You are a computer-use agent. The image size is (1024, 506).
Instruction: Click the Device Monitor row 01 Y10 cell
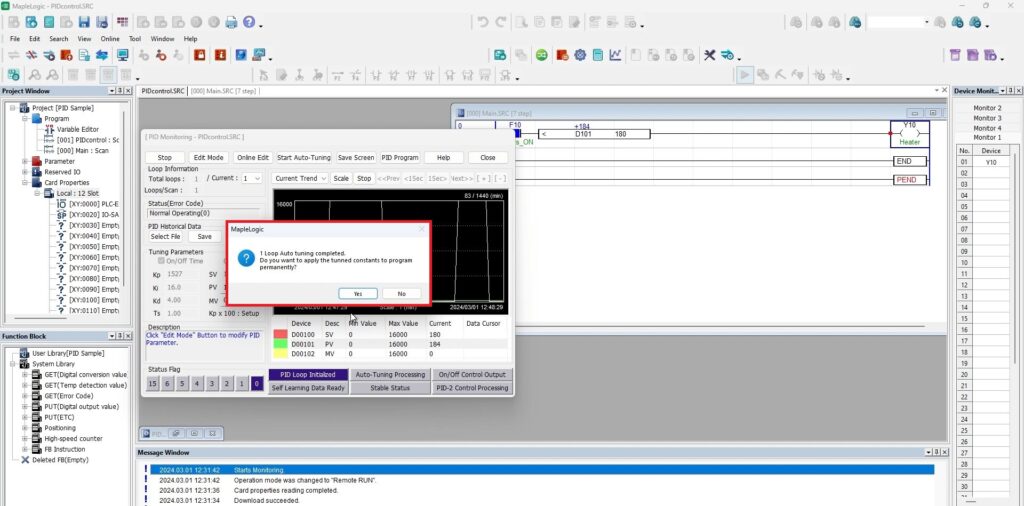pos(991,162)
